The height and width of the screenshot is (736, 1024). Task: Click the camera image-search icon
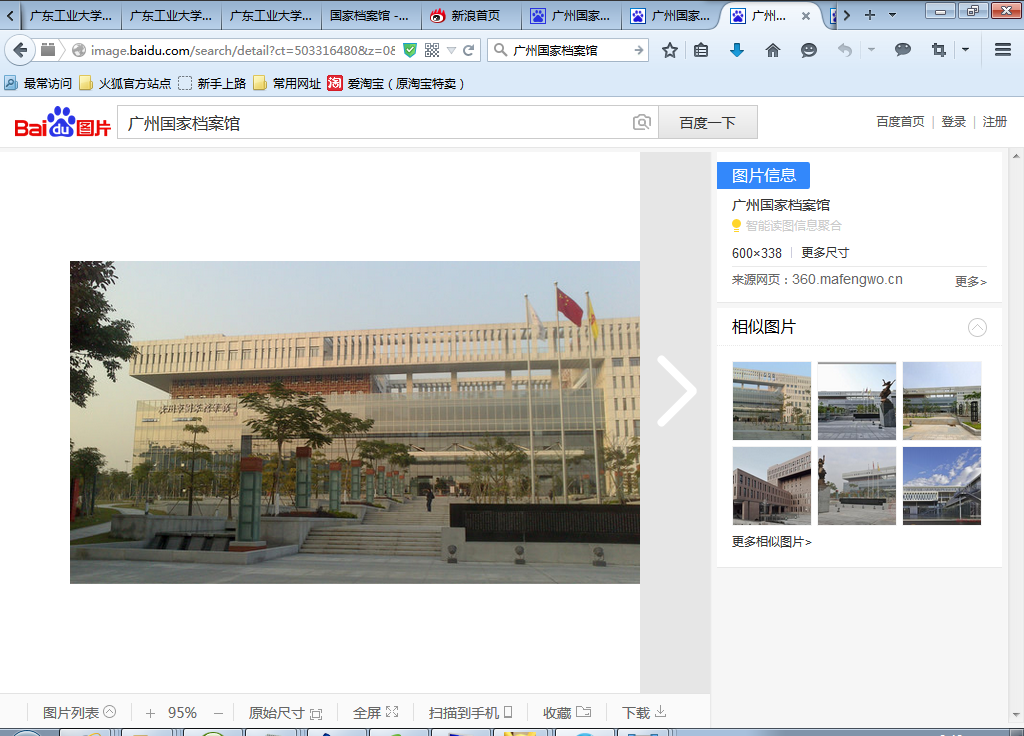(641, 122)
